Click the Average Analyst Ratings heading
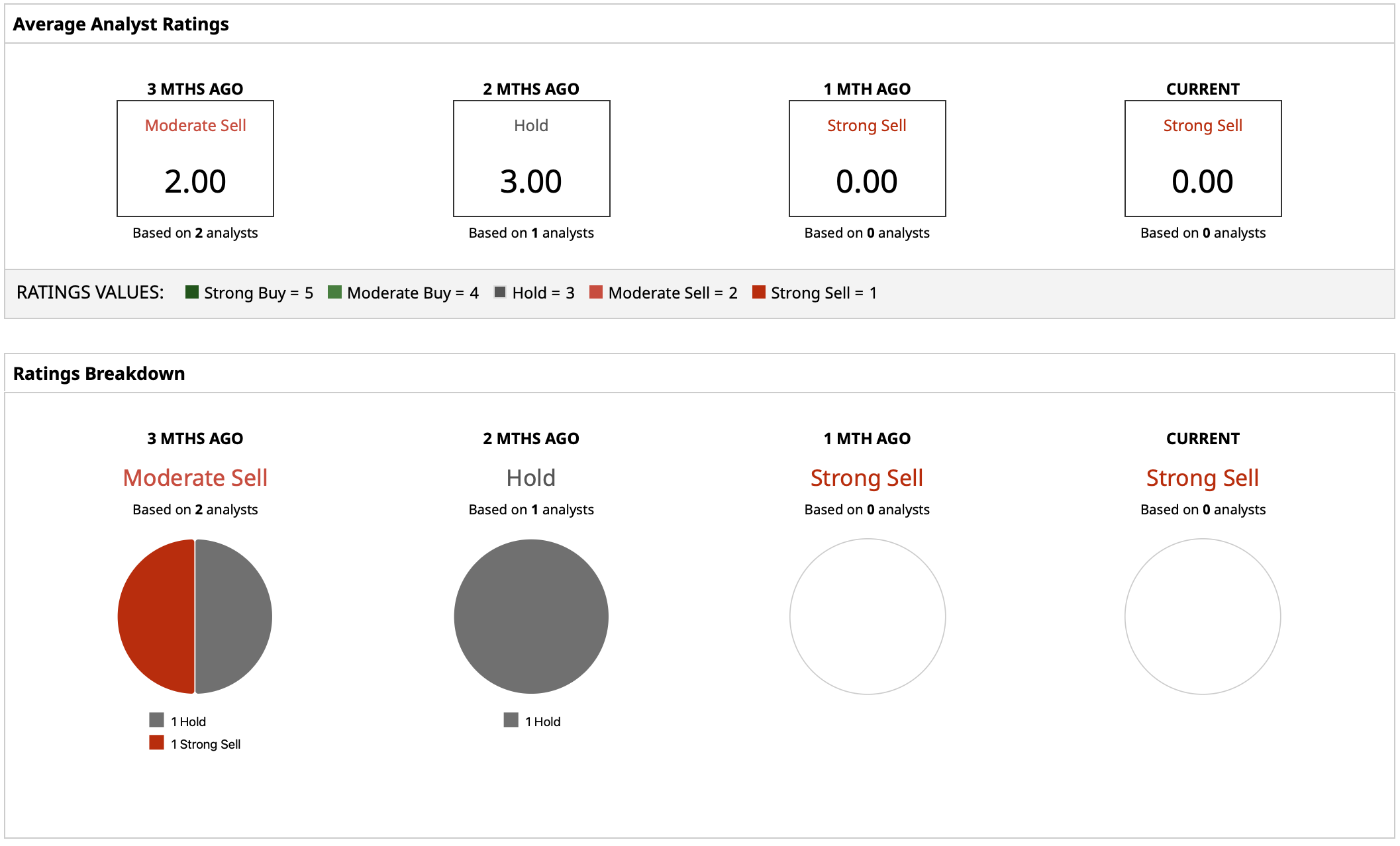The height and width of the screenshot is (846, 1400). click(121, 24)
